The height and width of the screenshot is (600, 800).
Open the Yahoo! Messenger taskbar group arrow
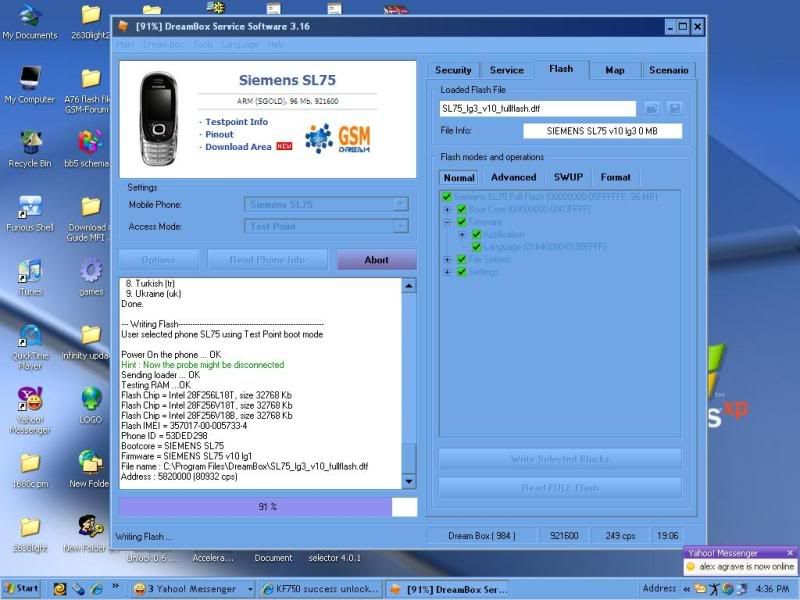click(x=250, y=589)
